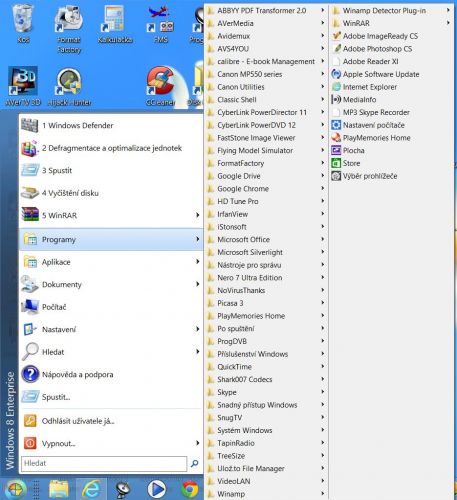Launch Internet Explorer from programs list
This screenshot has height=500, width=457.
[390, 87]
